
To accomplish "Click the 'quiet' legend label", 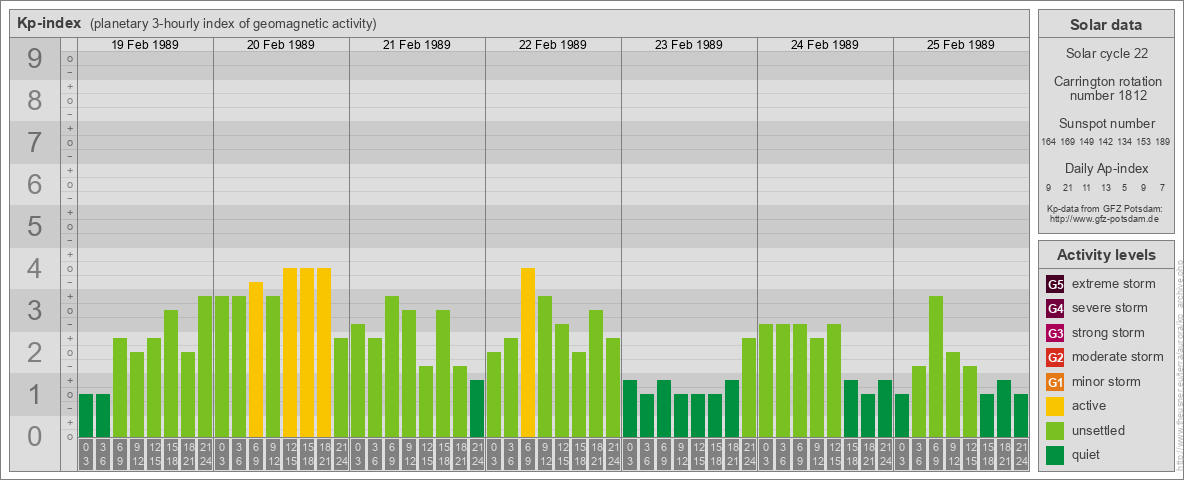I will coord(1087,455).
